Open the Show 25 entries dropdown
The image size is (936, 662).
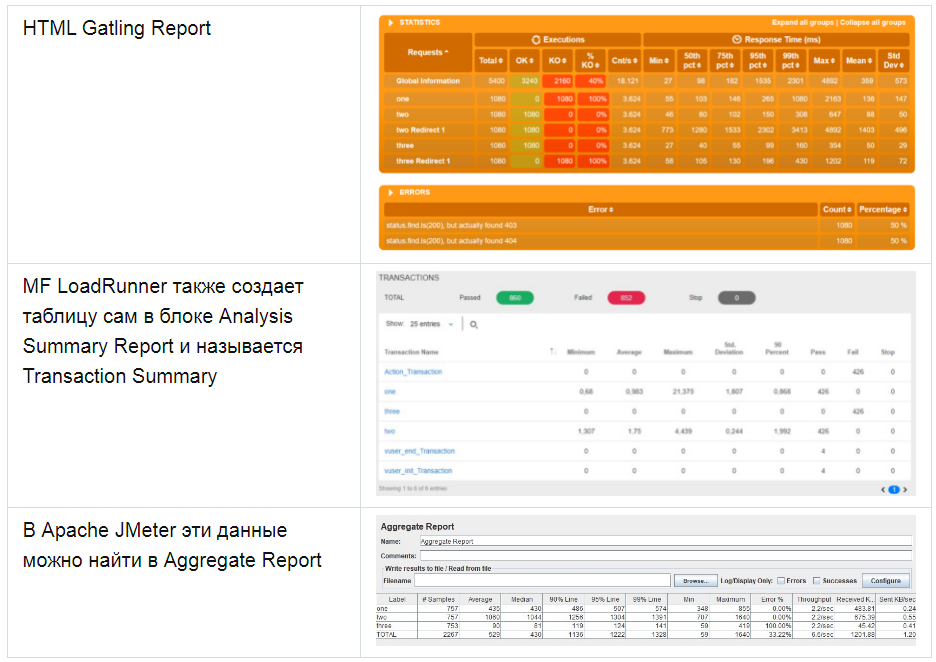432,324
